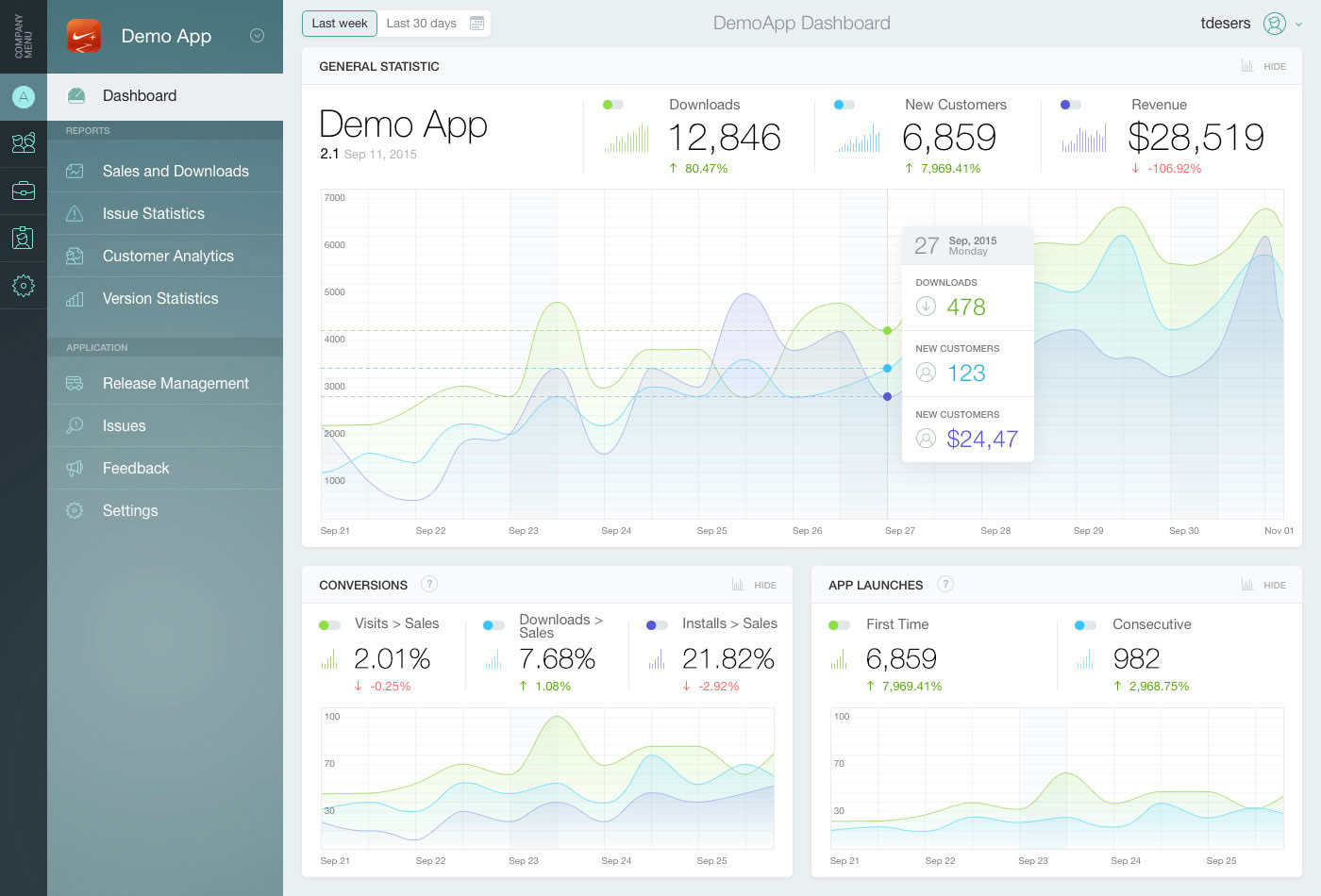Open Sales and Downloads report

(176, 171)
